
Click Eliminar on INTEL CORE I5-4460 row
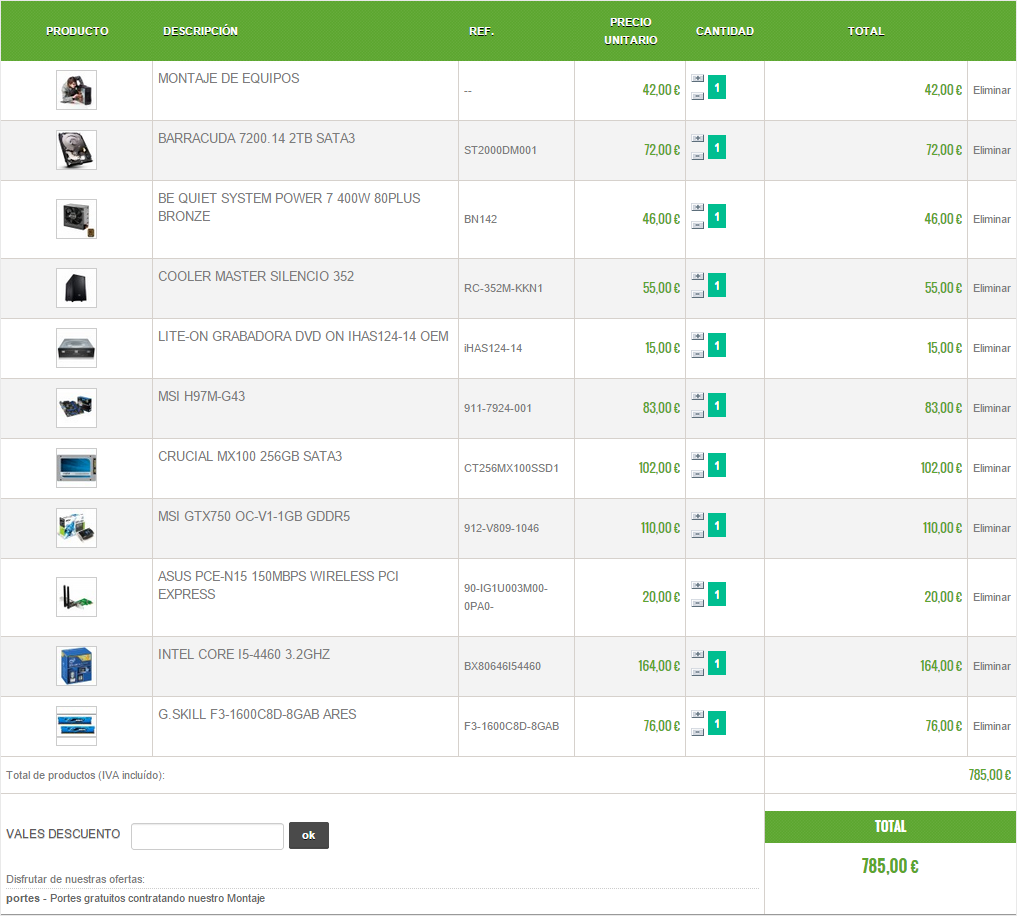991,666
